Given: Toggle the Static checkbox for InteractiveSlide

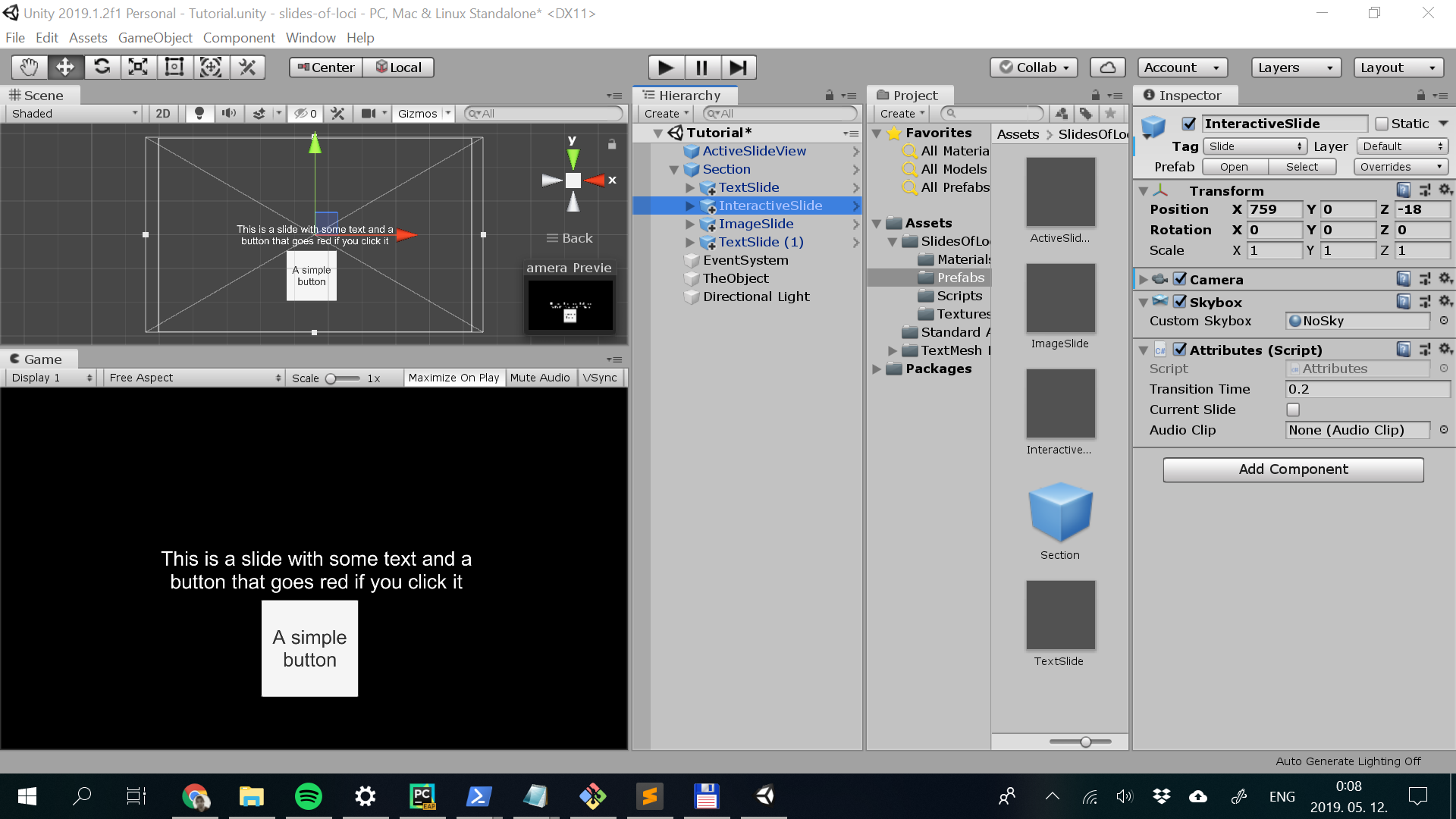Looking at the screenshot, I should 1381,123.
